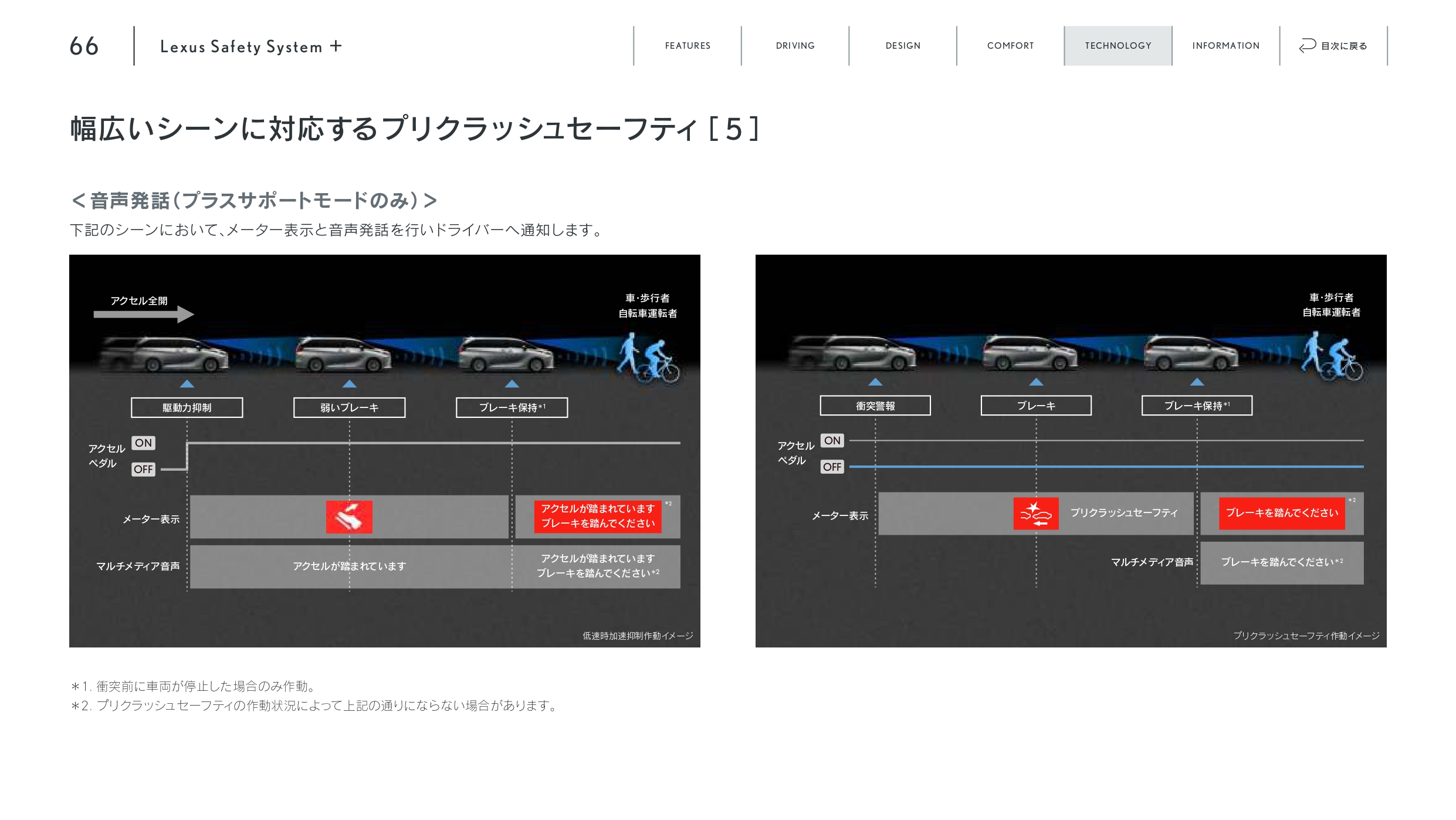The image size is (1456, 820).
Task: Click the 衝突警報 labeled box
Action: pyautogui.click(x=875, y=406)
